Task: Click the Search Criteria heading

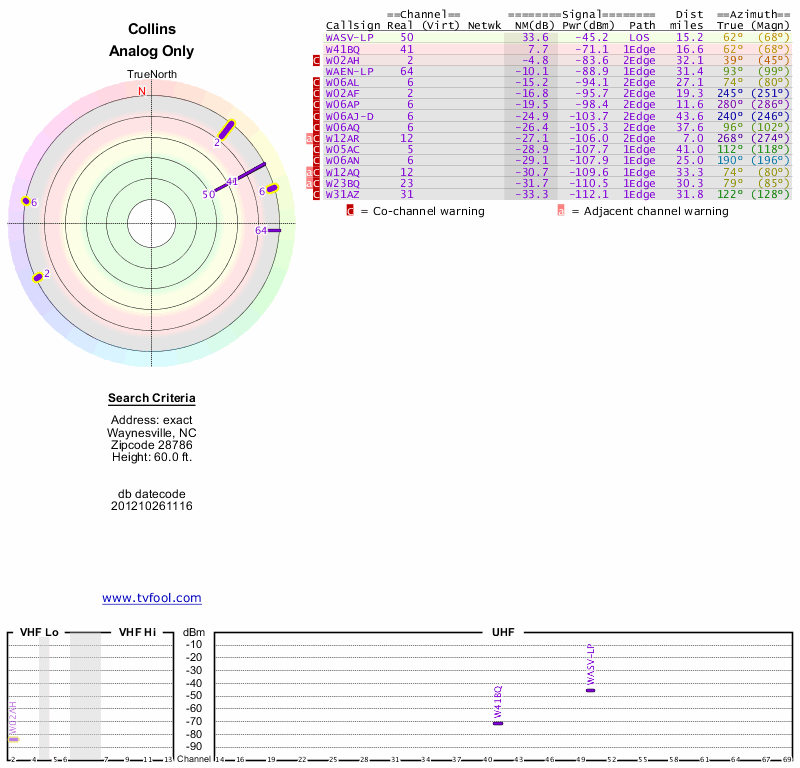Action: point(152,398)
